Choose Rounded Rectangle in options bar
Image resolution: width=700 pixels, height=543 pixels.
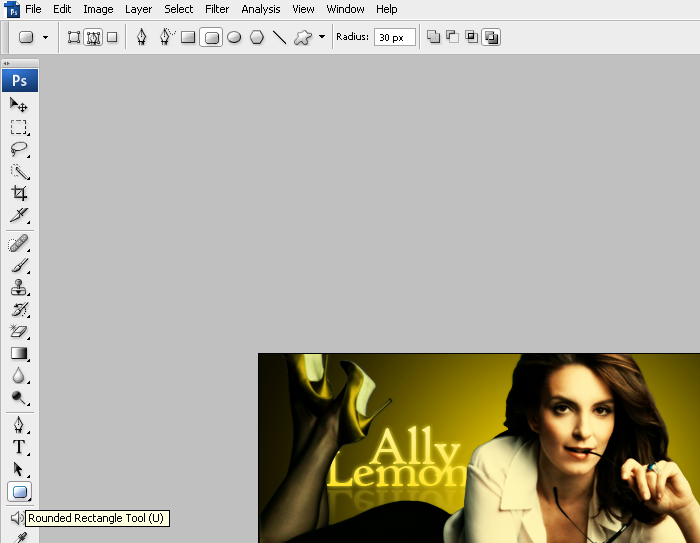click(211, 38)
